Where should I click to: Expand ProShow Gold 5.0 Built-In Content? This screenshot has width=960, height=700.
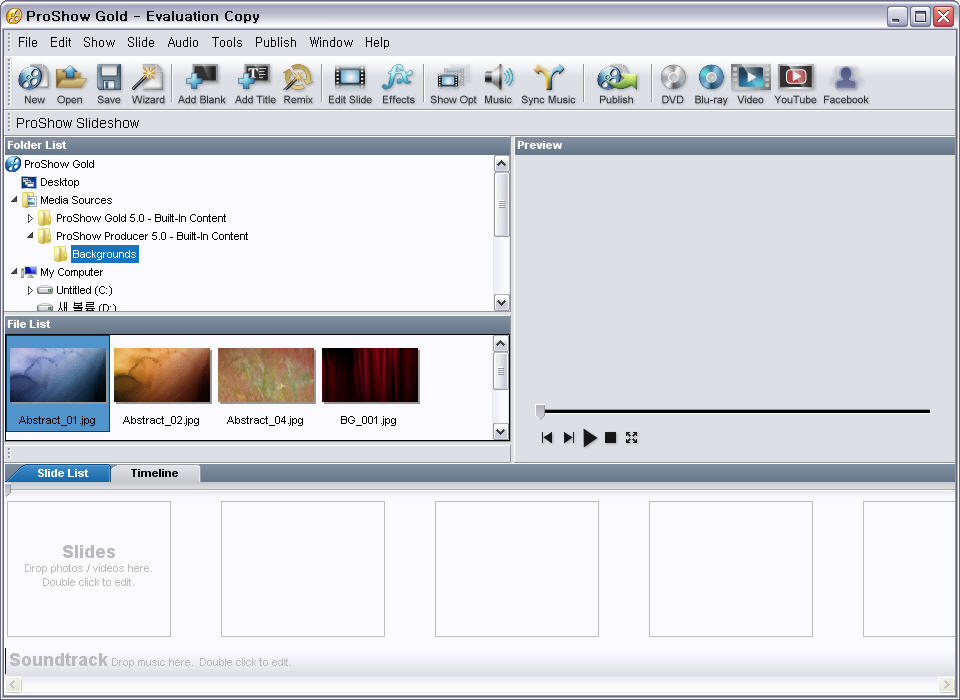(30, 218)
